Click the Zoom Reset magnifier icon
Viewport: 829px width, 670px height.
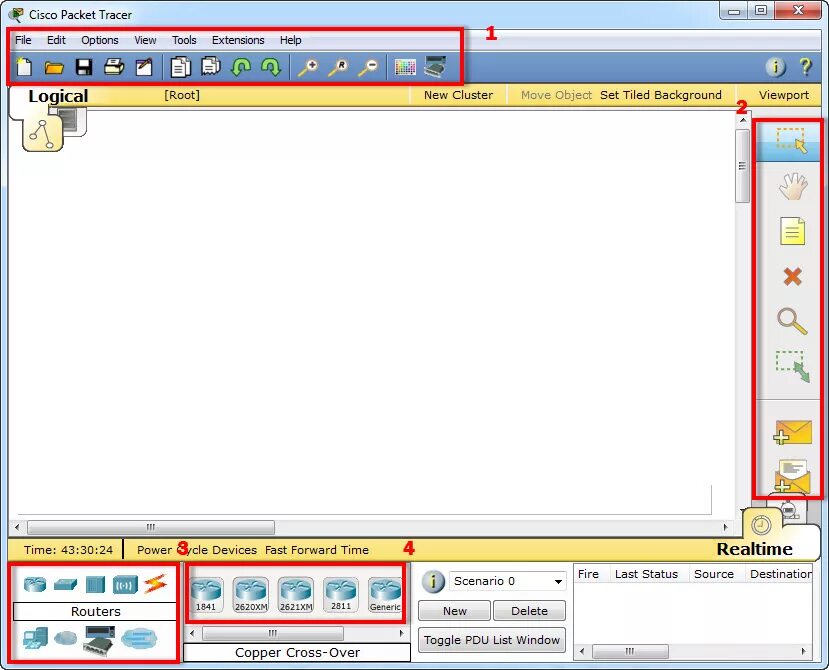(x=338, y=68)
